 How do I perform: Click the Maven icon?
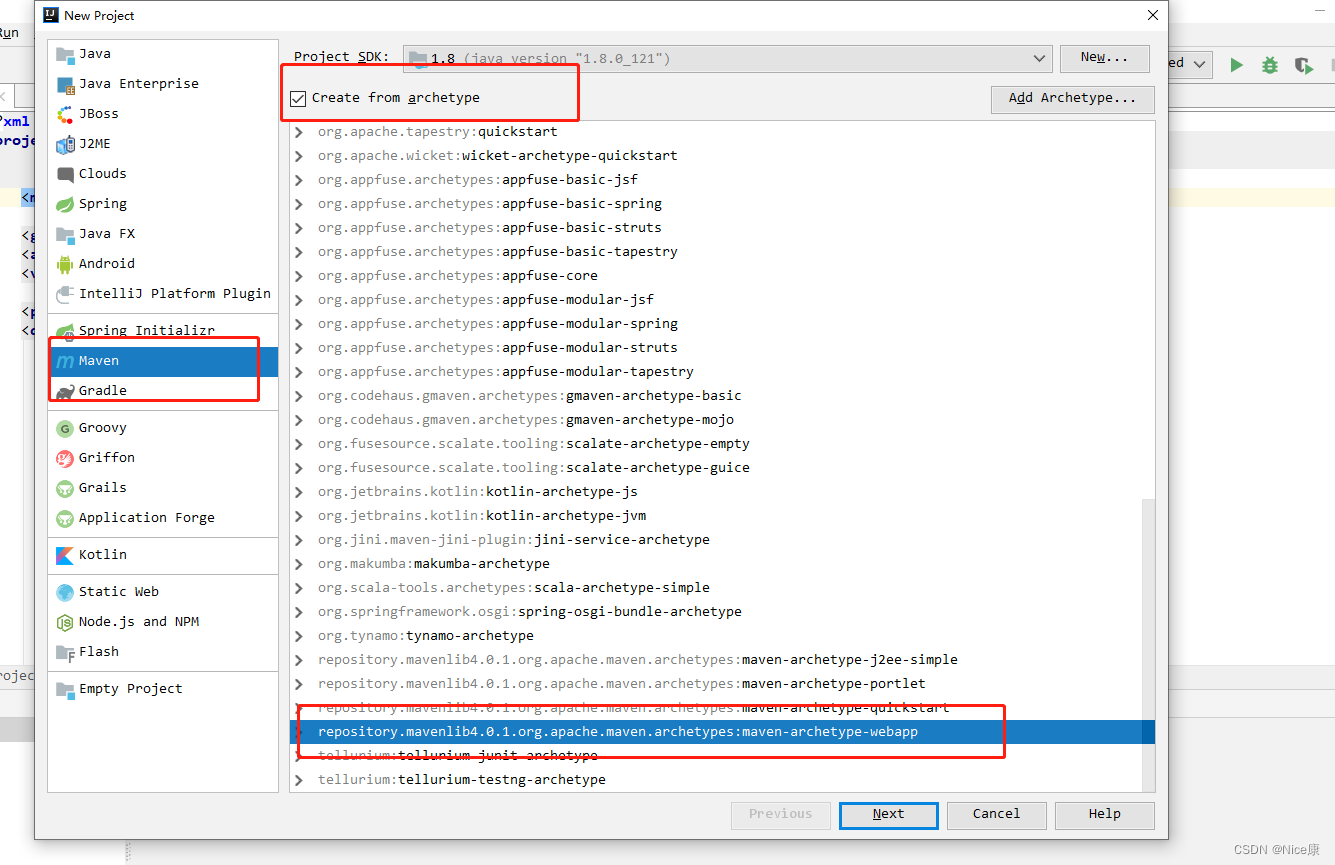pos(65,361)
